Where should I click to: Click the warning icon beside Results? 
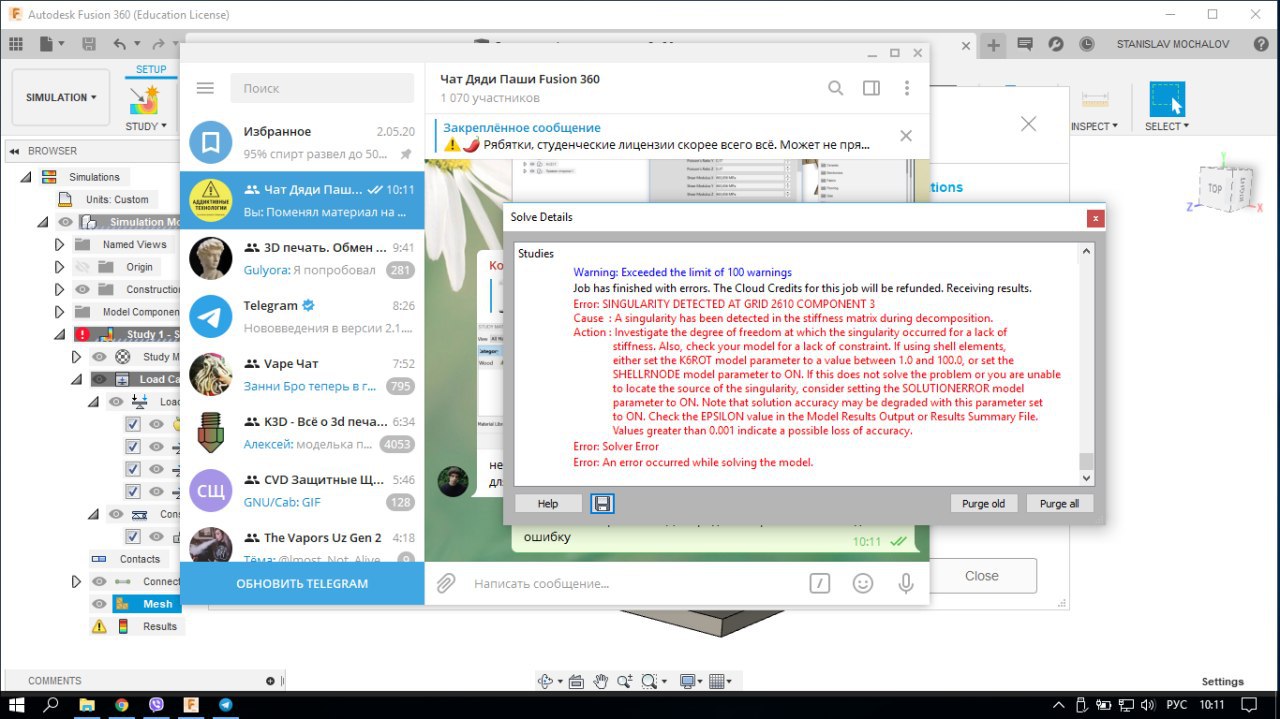pyautogui.click(x=99, y=626)
